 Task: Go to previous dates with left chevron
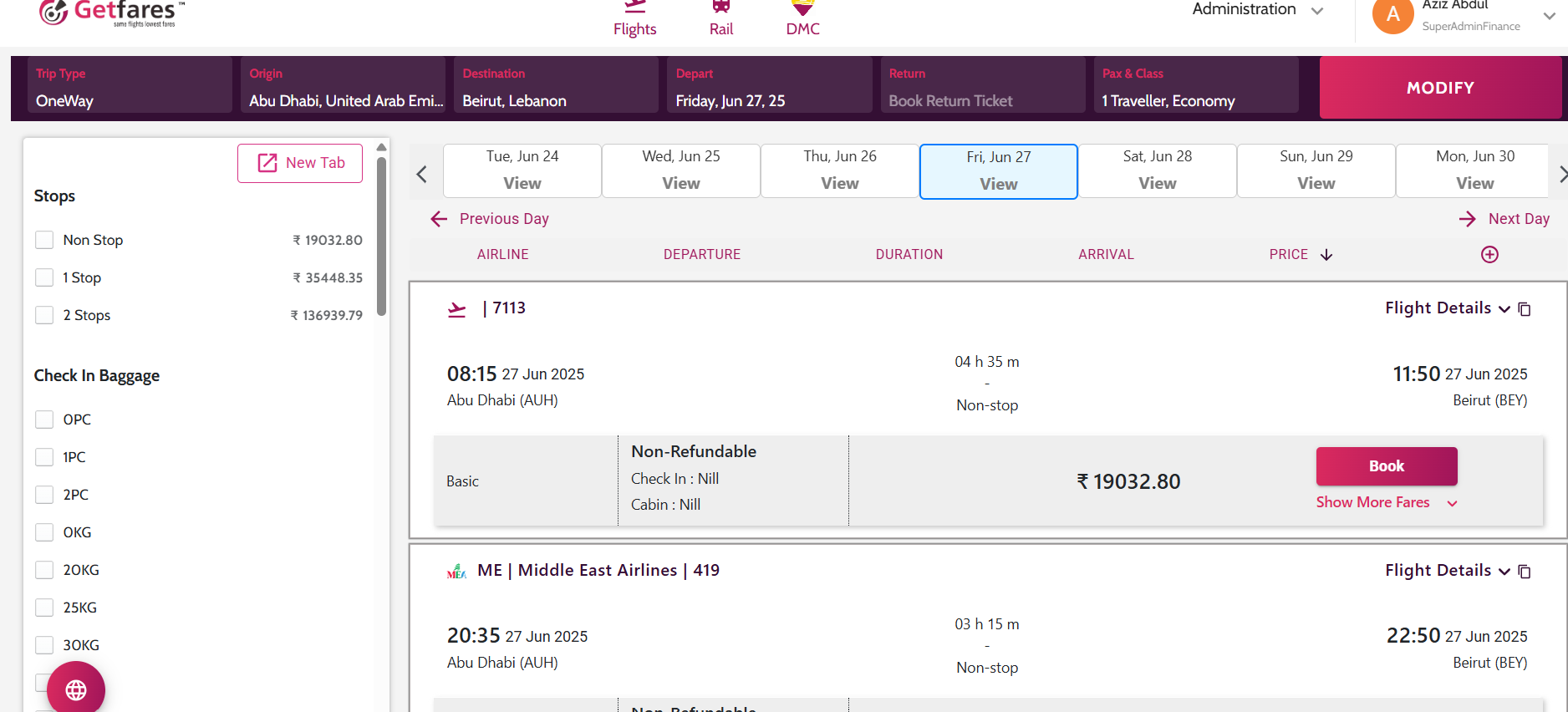(422, 174)
